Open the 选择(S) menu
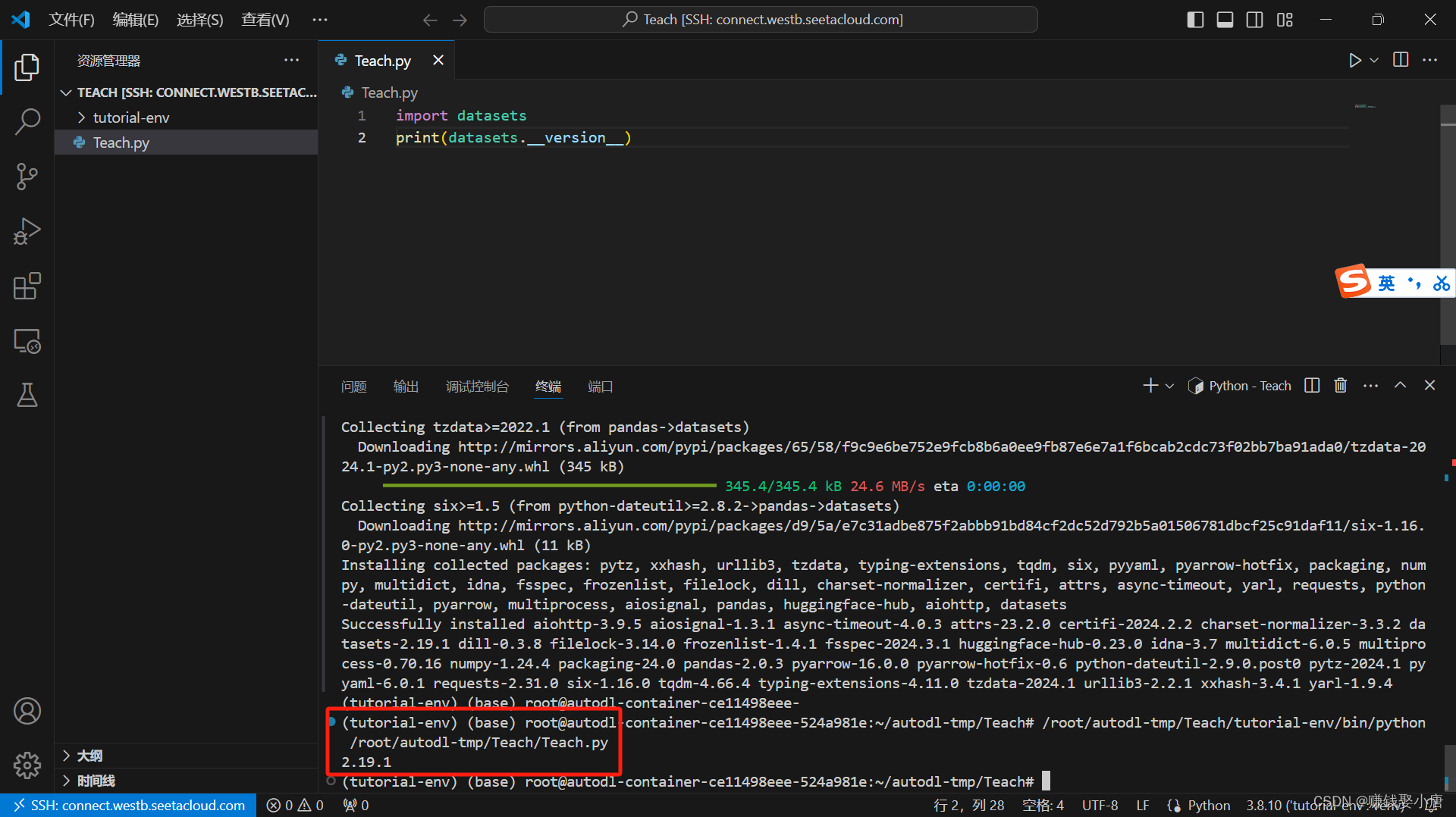The width and height of the screenshot is (1456, 817). coord(200,20)
